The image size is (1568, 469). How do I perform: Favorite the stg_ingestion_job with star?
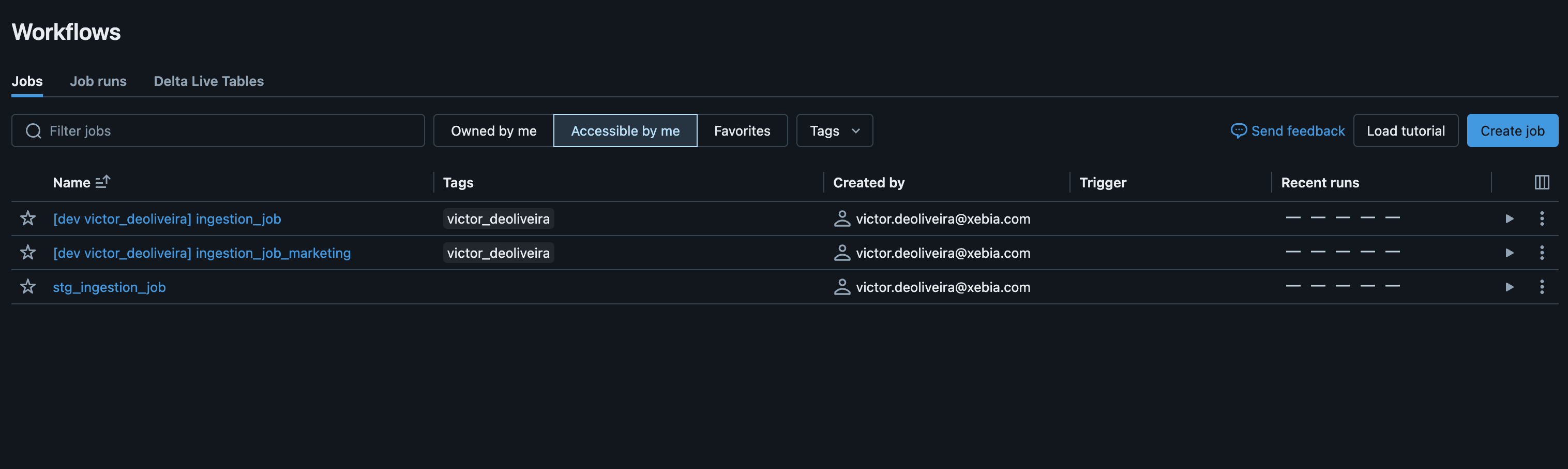[28, 286]
